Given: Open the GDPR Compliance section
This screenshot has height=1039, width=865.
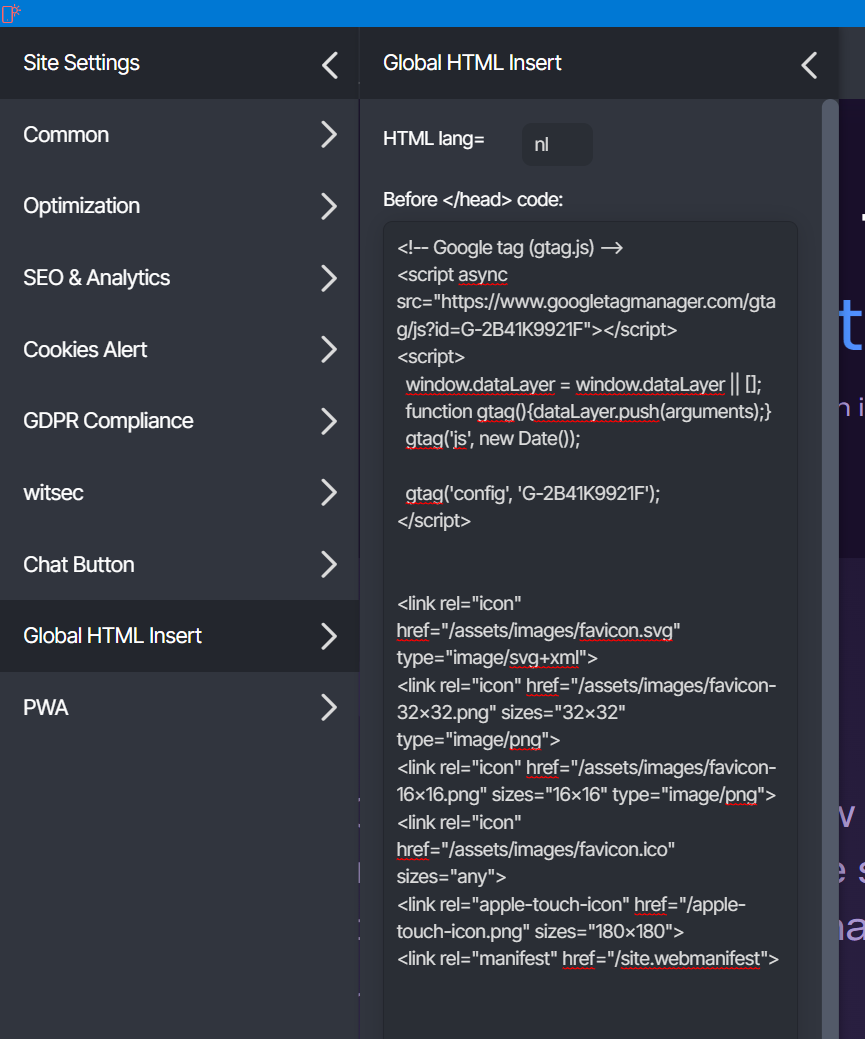Looking at the screenshot, I should 108,421.
